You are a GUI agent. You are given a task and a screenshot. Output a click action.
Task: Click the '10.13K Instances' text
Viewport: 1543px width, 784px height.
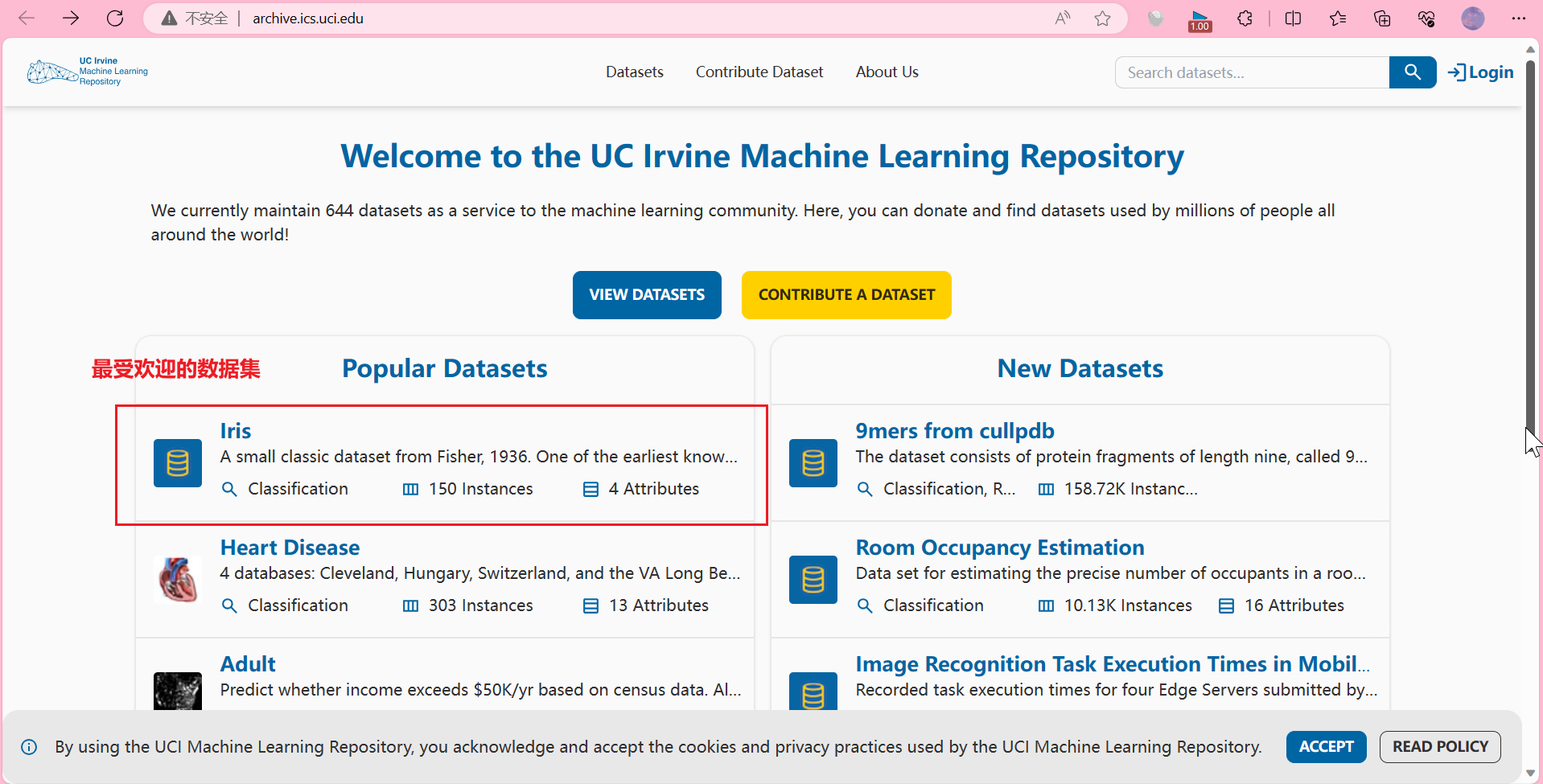click(x=1128, y=605)
